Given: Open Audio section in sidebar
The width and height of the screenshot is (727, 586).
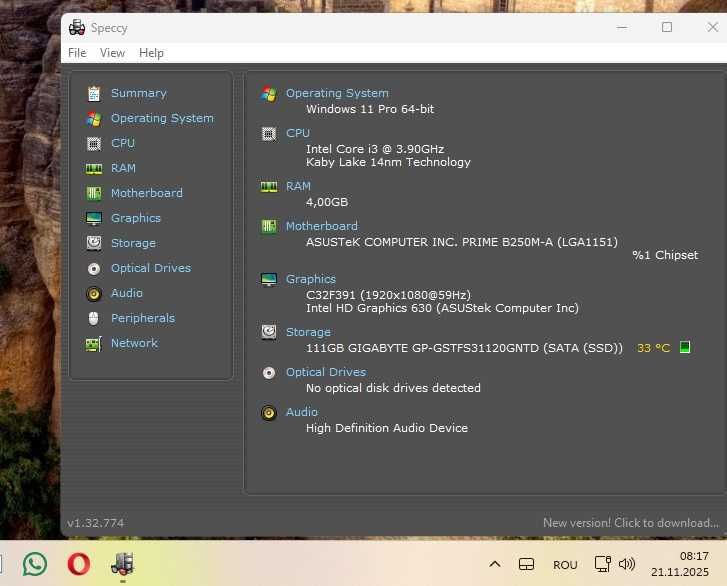Looking at the screenshot, I should coord(127,293).
